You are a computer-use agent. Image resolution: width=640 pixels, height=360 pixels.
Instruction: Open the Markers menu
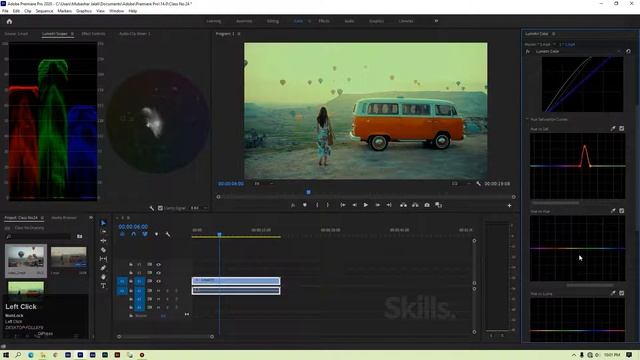pos(64,11)
